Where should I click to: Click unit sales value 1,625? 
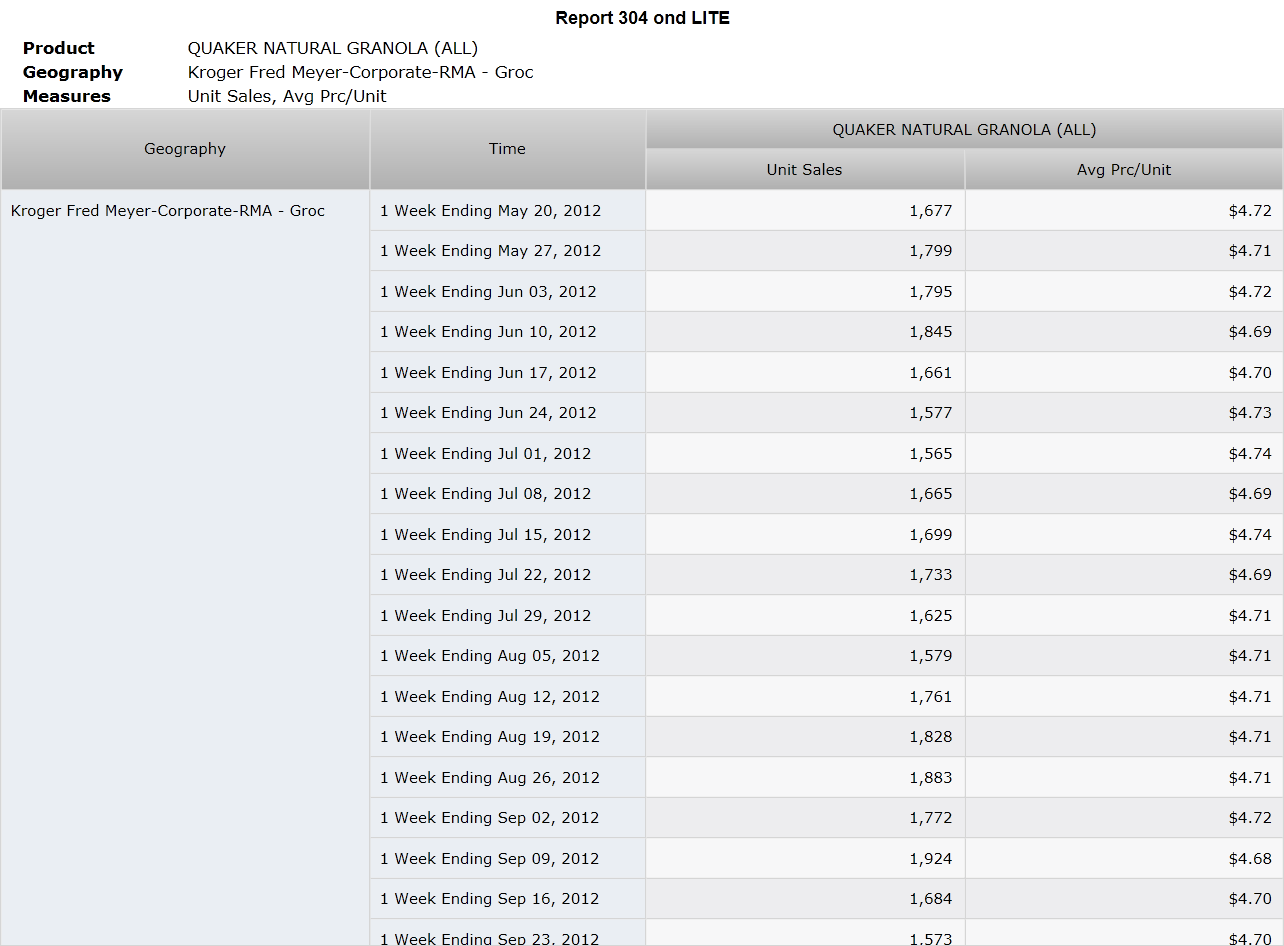click(931, 616)
